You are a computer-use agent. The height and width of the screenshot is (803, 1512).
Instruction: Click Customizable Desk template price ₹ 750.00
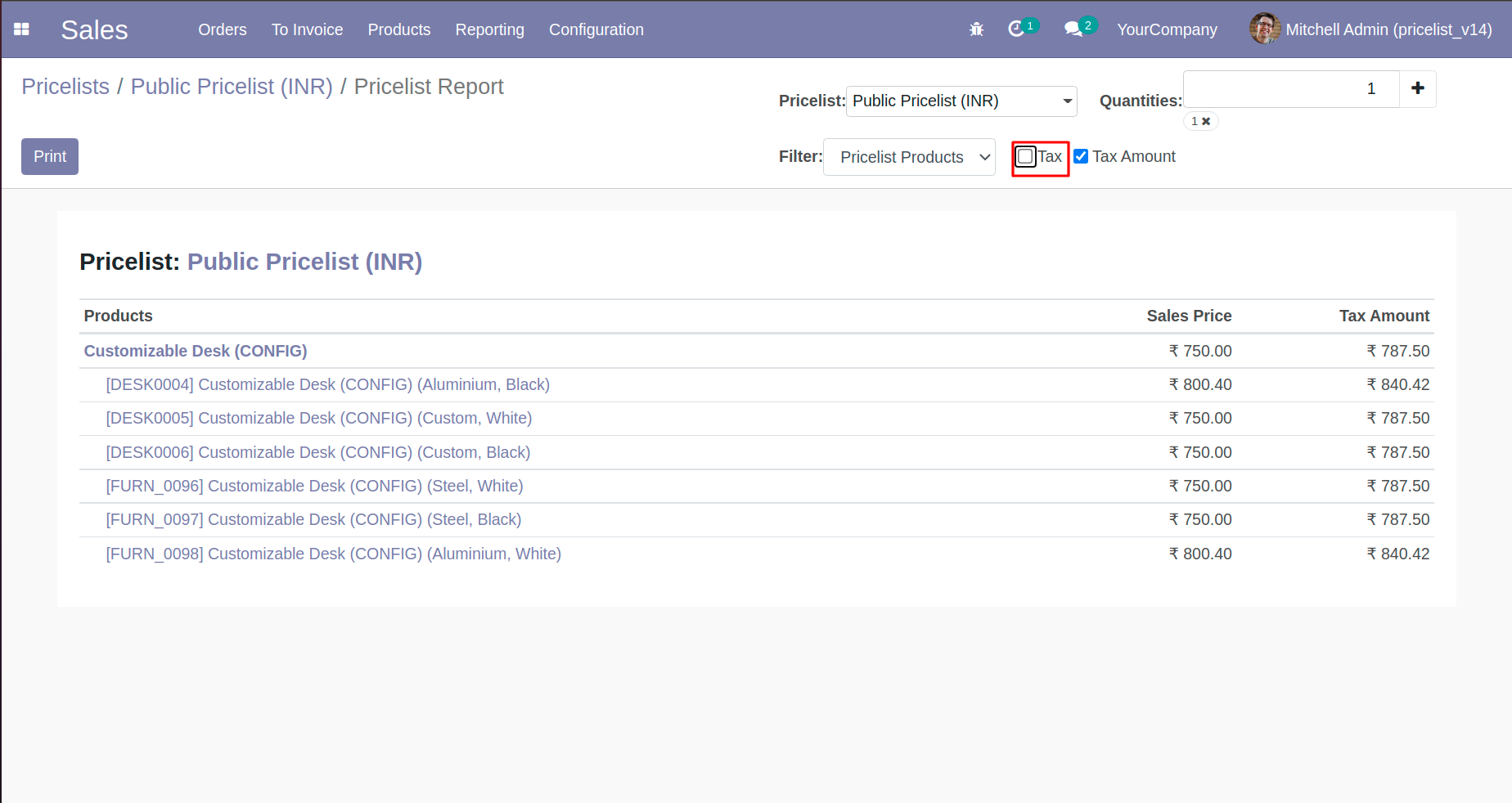[1200, 351]
